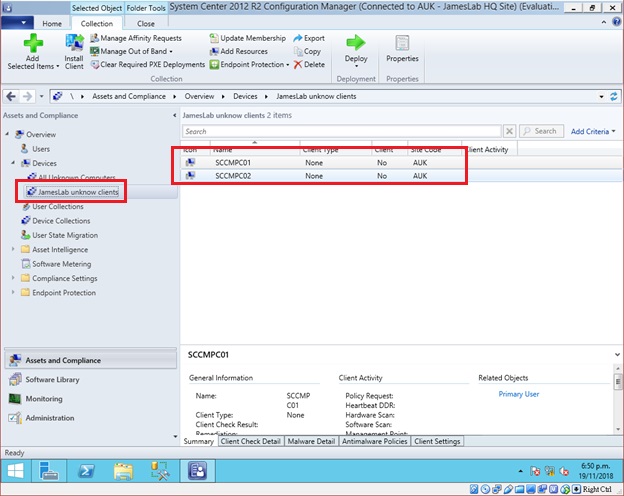This screenshot has height=496, width=624.
Task: Collapse the SCCMPC01 details pane chevron
Action: [x=617, y=354]
